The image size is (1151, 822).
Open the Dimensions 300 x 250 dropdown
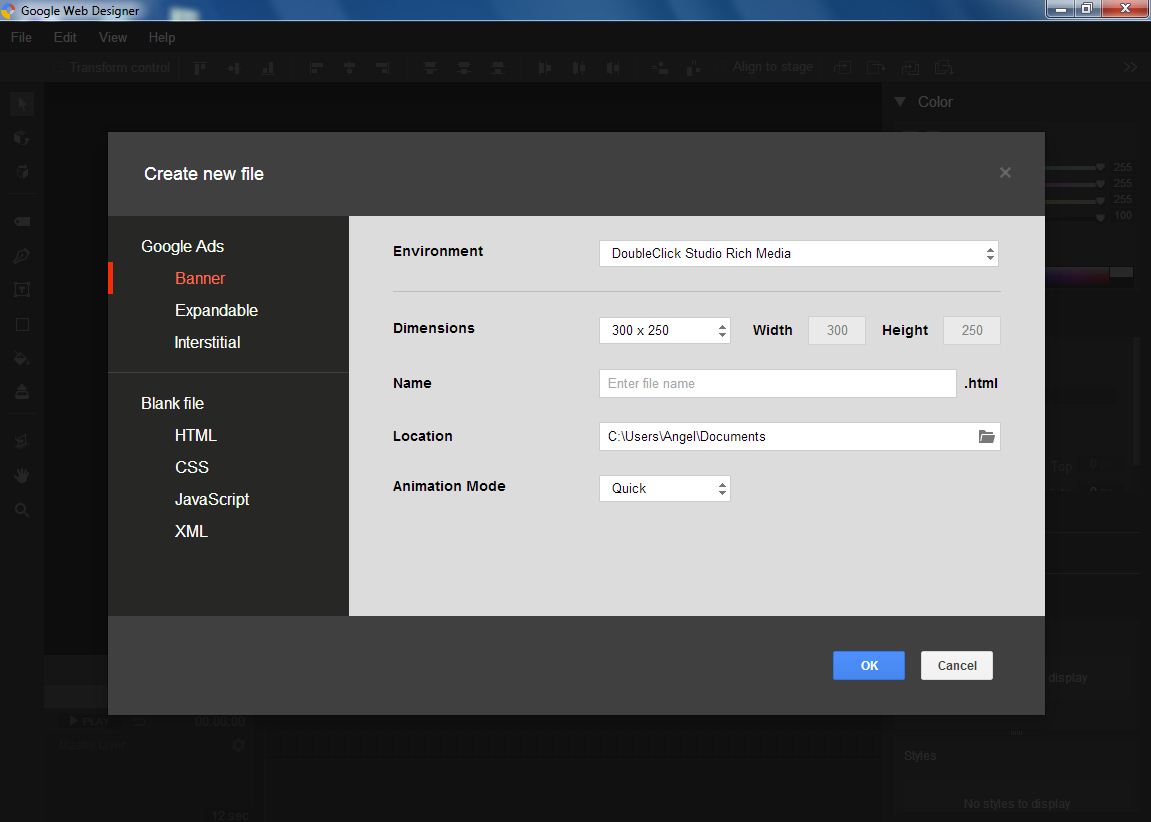pyautogui.click(x=664, y=330)
